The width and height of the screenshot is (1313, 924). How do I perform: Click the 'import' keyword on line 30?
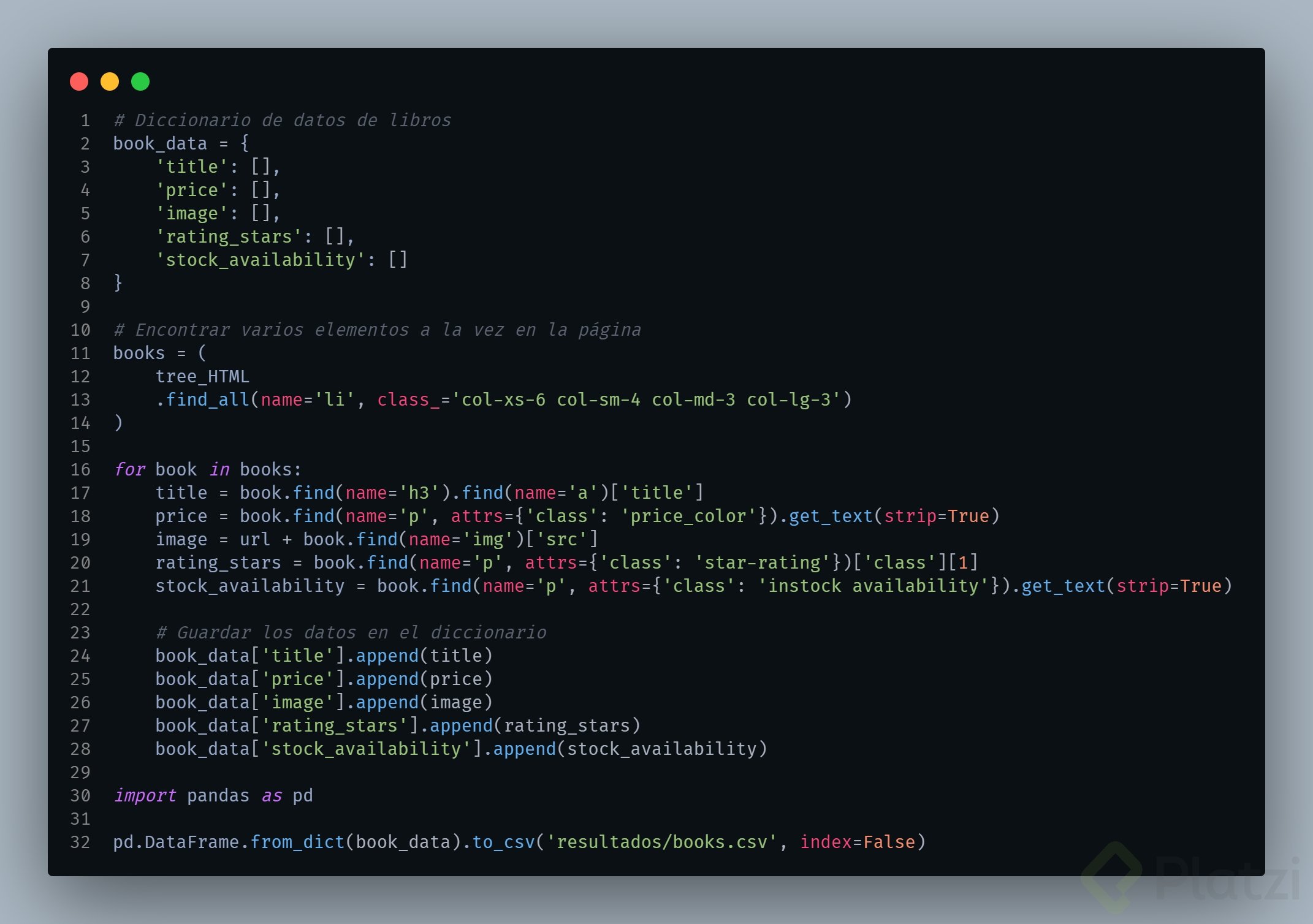point(145,796)
